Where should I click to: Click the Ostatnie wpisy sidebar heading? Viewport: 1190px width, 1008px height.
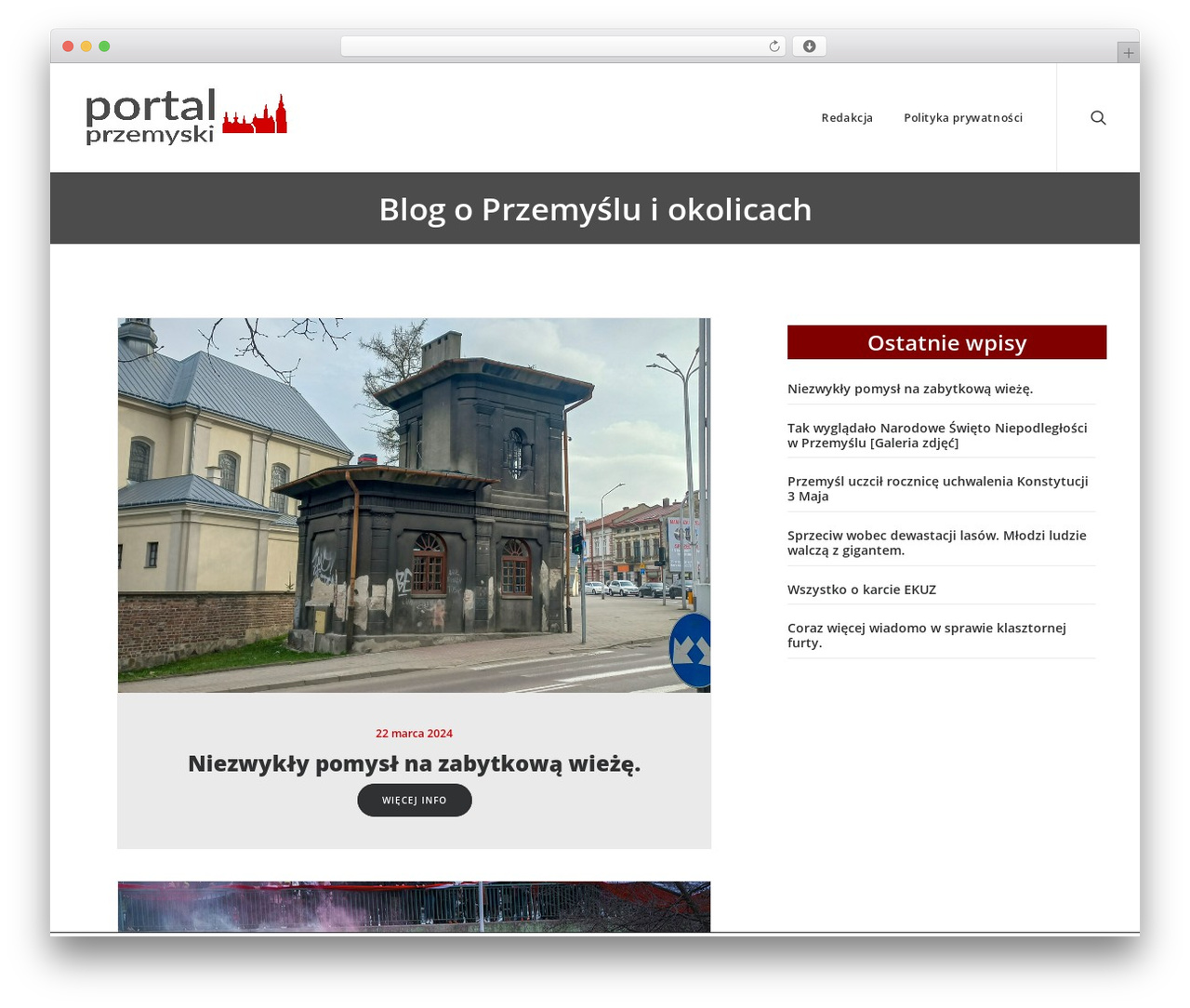(x=947, y=342)
